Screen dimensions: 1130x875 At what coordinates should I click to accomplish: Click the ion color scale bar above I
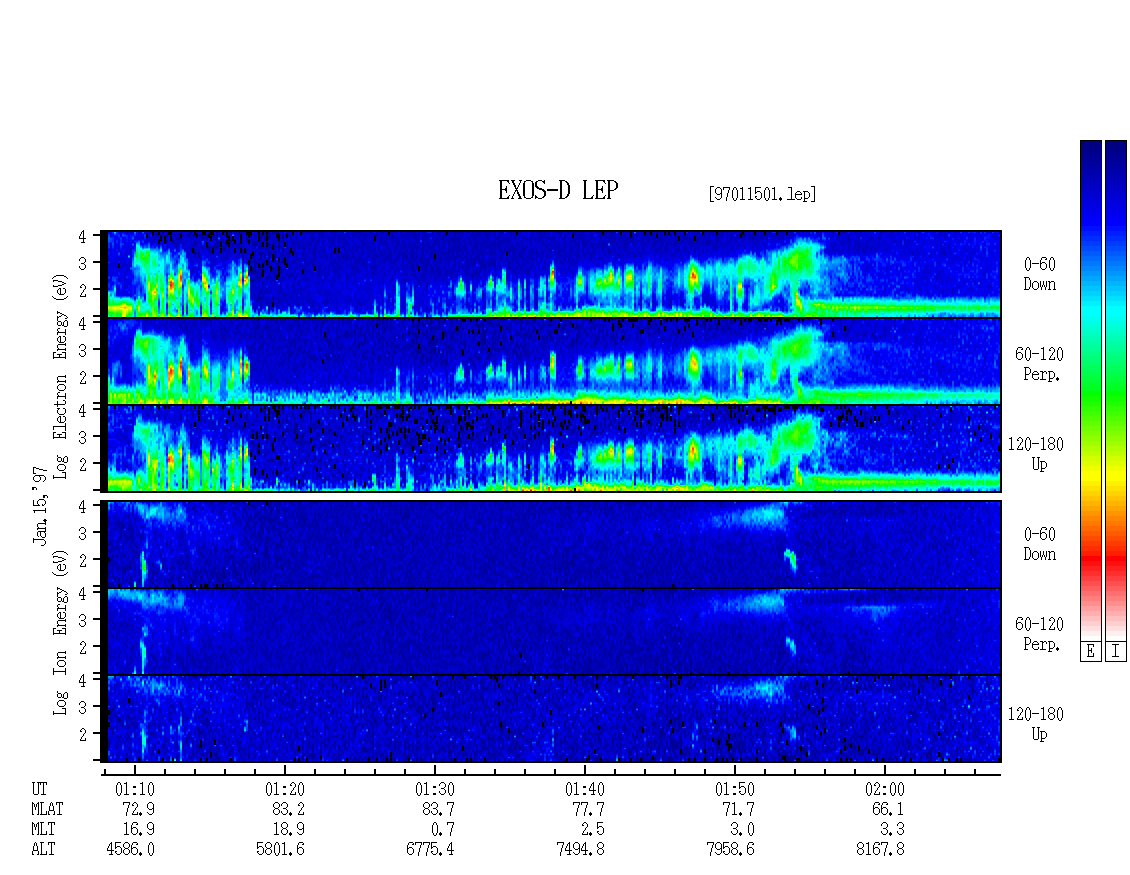(1116, 389)
